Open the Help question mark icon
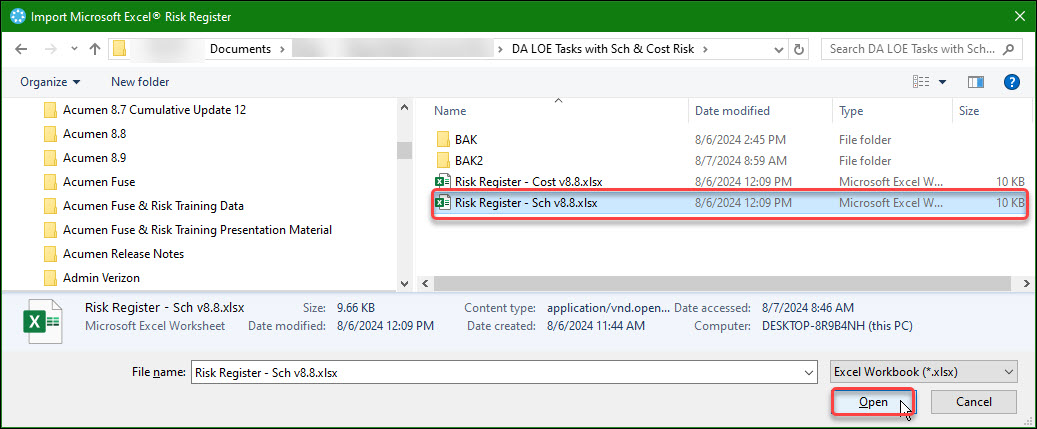This screenshot has width=1037, height=429. (x=1011, y=82)
